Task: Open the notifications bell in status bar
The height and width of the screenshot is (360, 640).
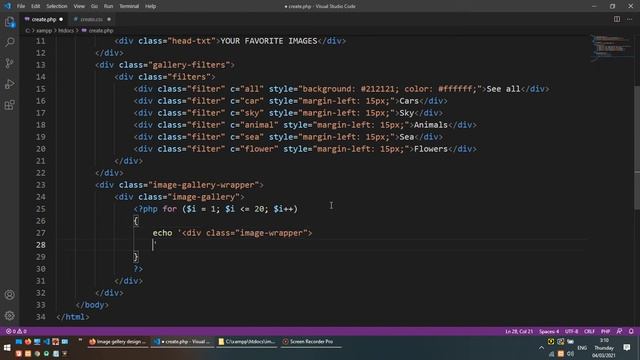Action: pos(631,331)
